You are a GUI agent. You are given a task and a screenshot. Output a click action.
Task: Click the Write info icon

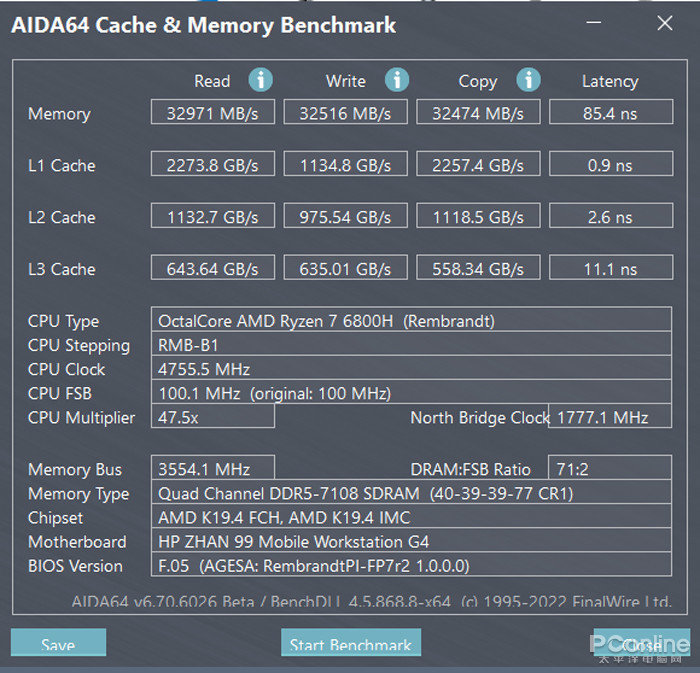(397, 81)
